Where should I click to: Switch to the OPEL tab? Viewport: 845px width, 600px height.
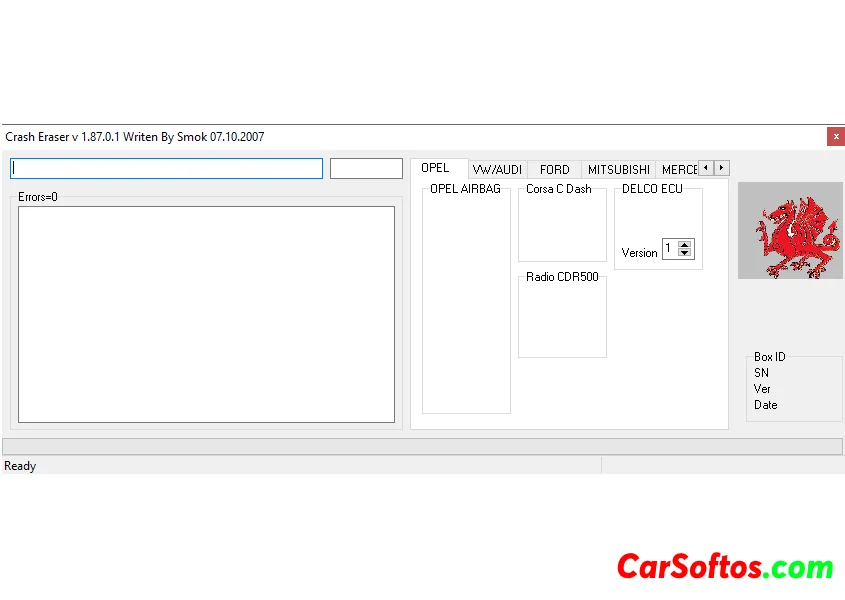pos(435,168)
